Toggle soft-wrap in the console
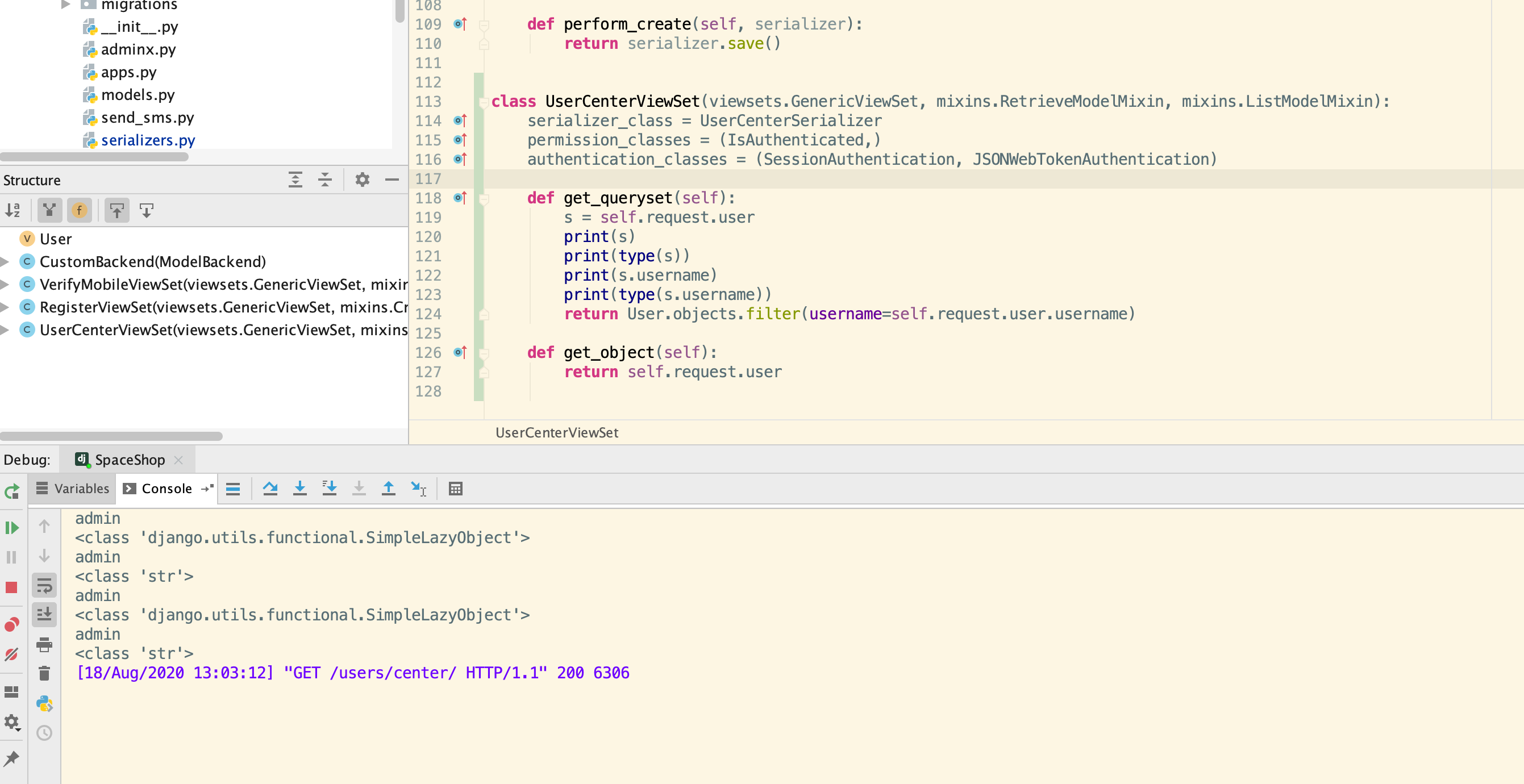Image resolution: width=1524 pixels, height=784 pixels. [x=44, y=586]
